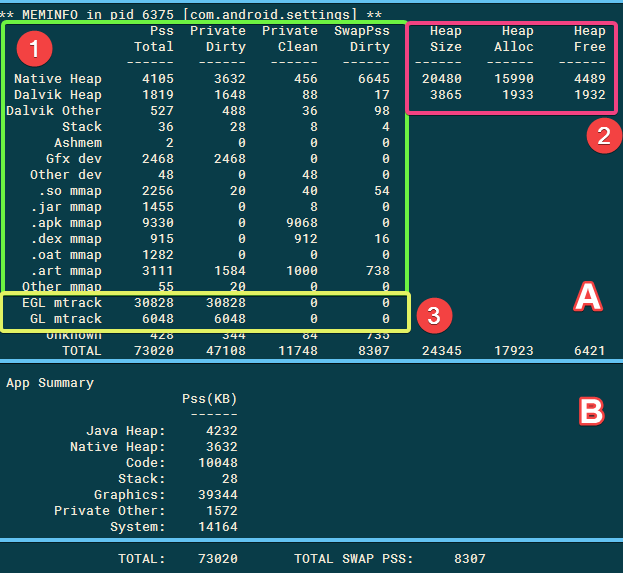
Task: Click the '.oat mmap' row label
Action: (66, 255)
